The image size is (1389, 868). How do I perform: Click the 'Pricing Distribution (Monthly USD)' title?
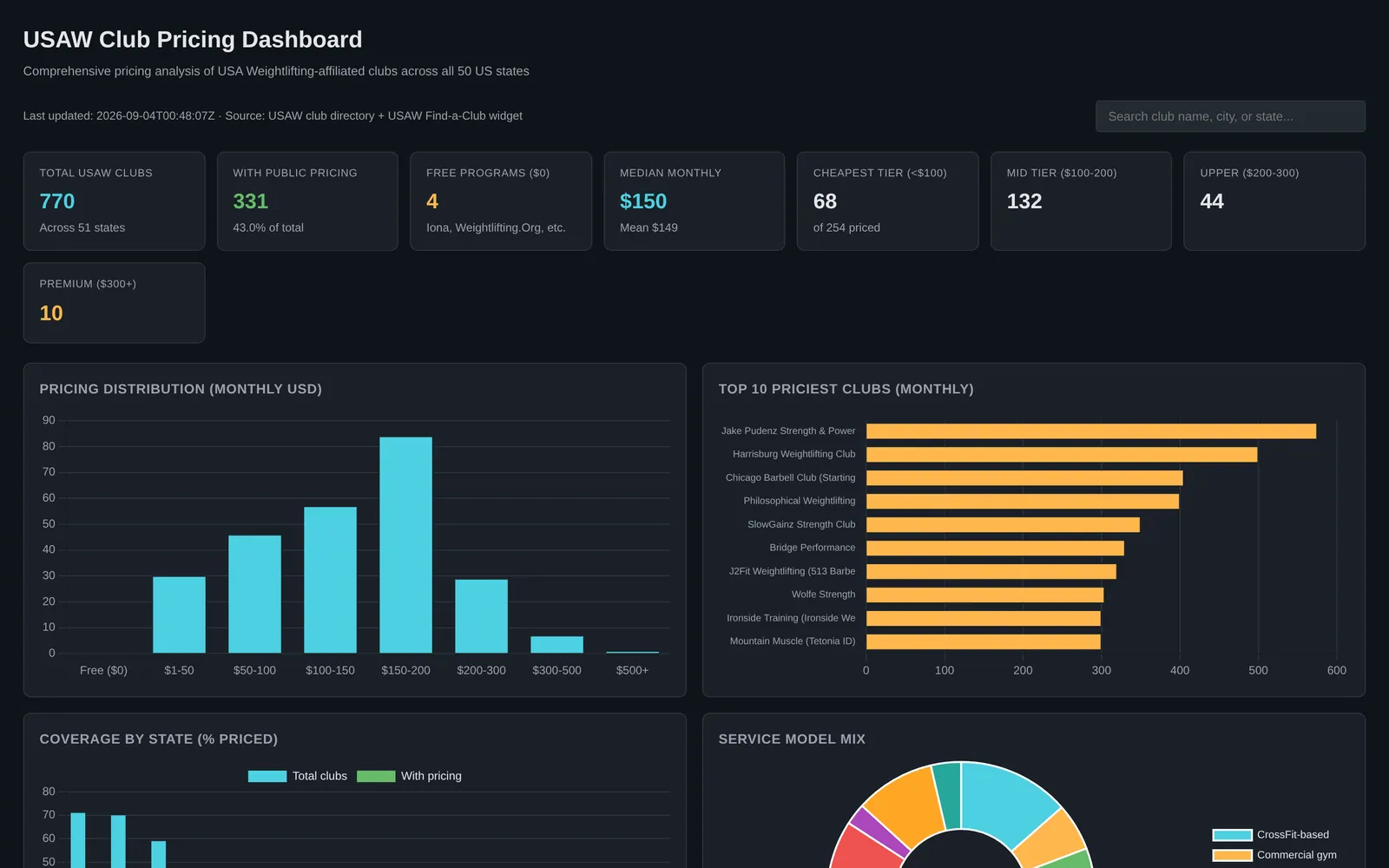181,389
